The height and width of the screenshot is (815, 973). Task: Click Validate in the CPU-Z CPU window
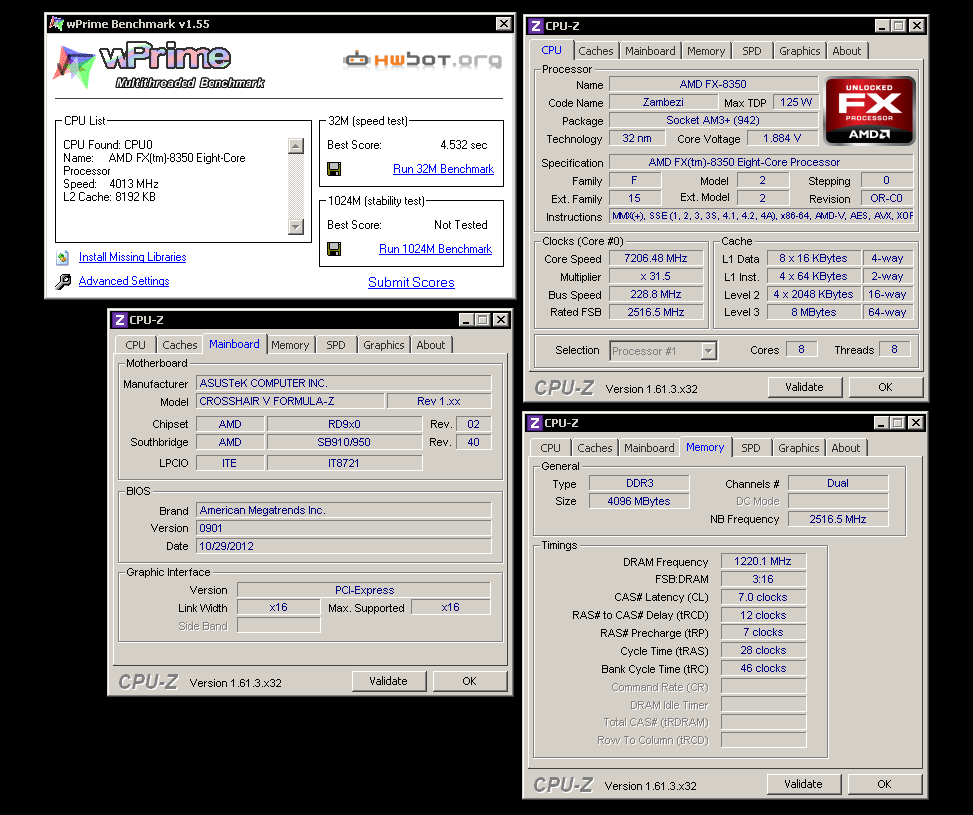pyautogui.click(x=805, y=387)
